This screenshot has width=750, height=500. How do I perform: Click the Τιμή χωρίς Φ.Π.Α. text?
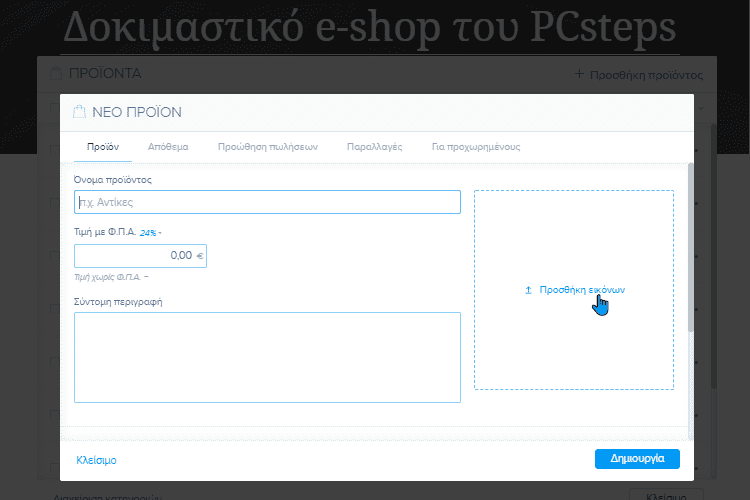tap(108, 277)
